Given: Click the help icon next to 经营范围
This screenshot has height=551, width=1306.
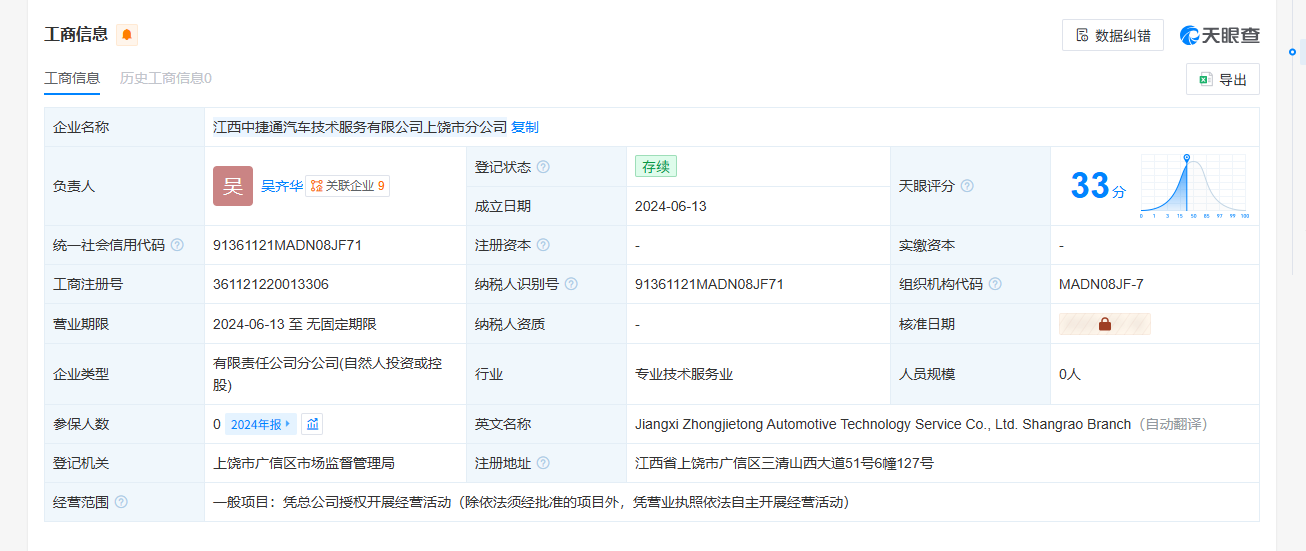Looking at the screenshot, I should pos(121,502).
